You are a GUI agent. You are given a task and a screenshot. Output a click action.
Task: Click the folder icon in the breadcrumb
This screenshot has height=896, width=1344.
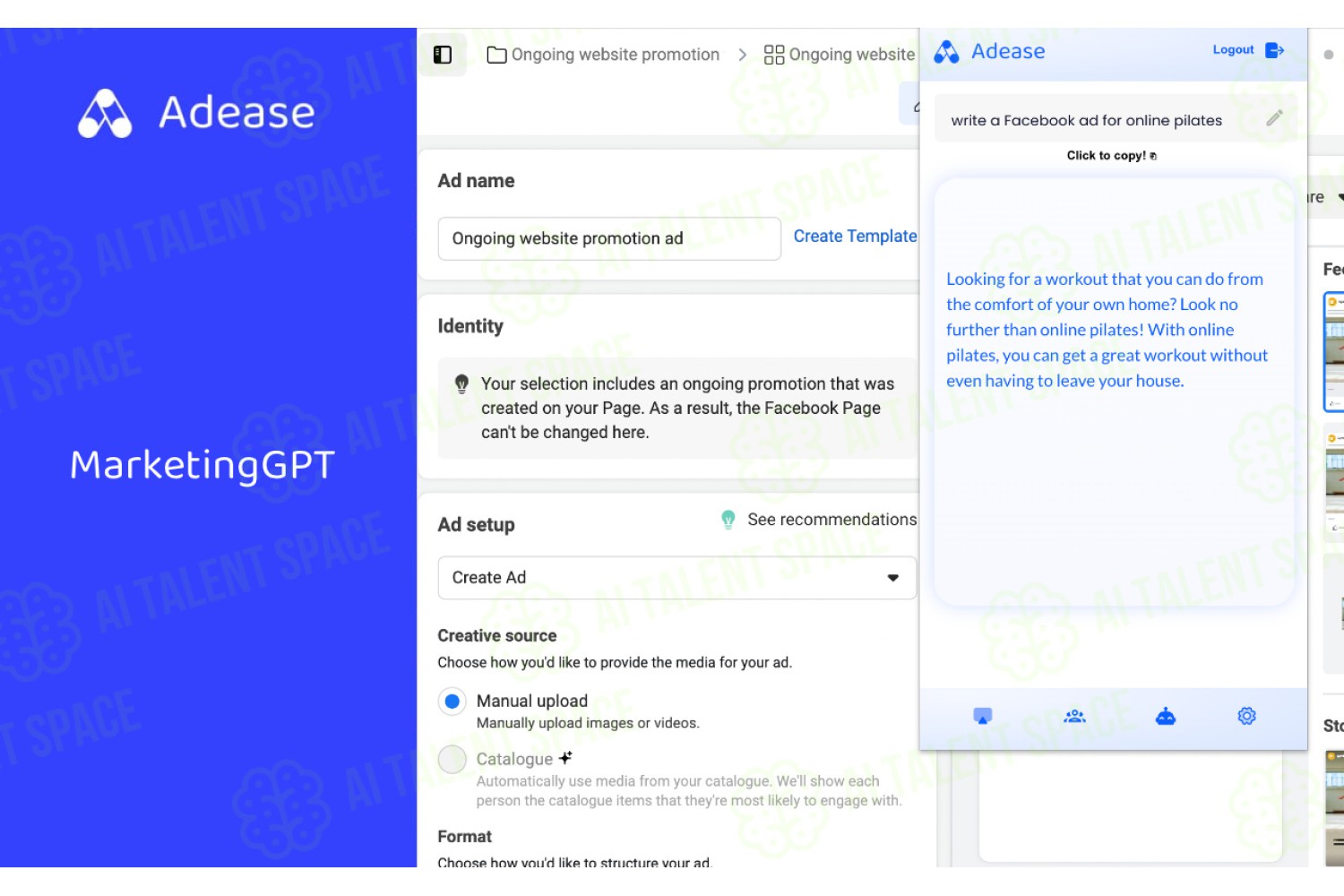click(496, 55)
